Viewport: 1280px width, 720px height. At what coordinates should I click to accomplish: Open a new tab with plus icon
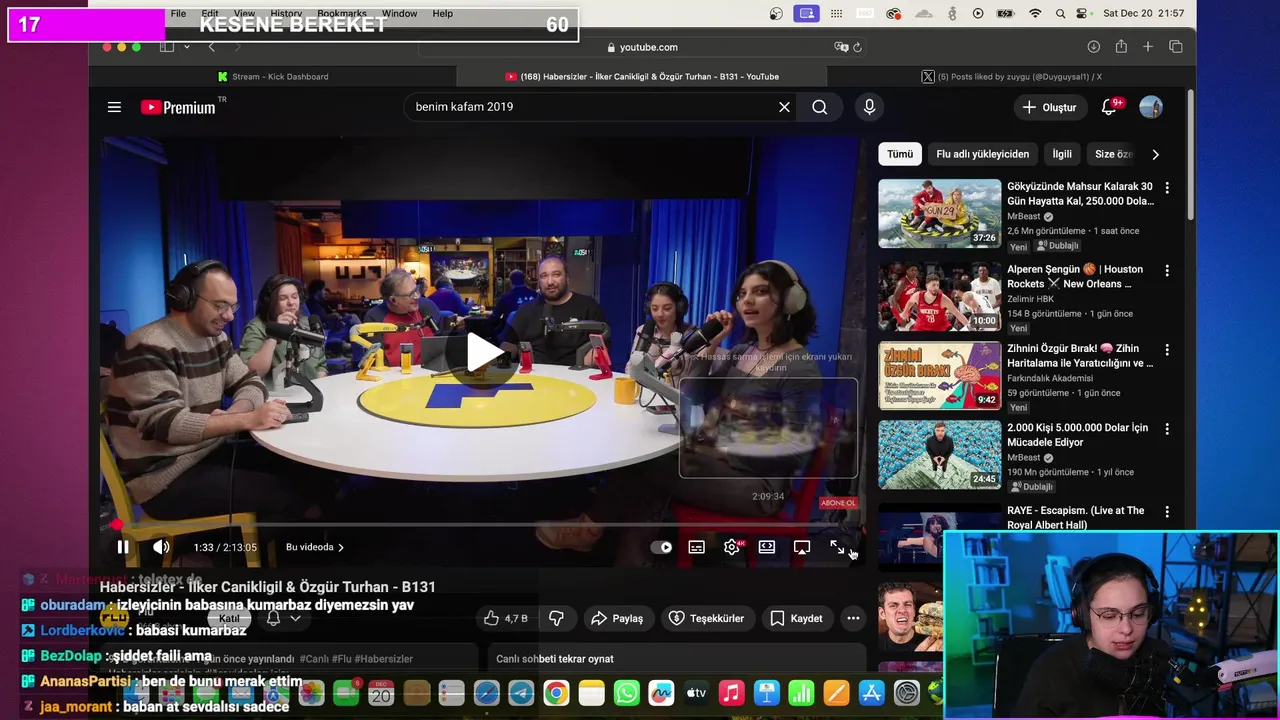(1148, 47)
